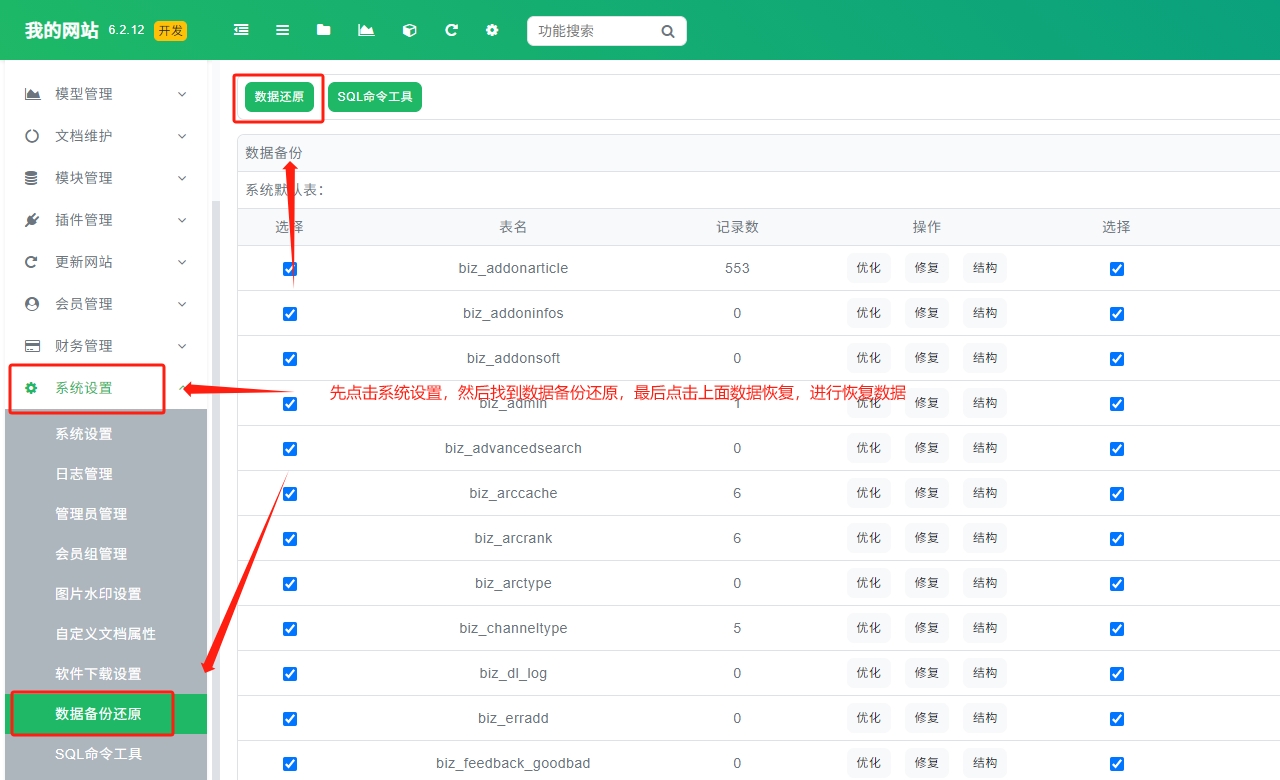Collapse the 系统设置 menu chevron
1280x780 pixels.
point(182,388)
